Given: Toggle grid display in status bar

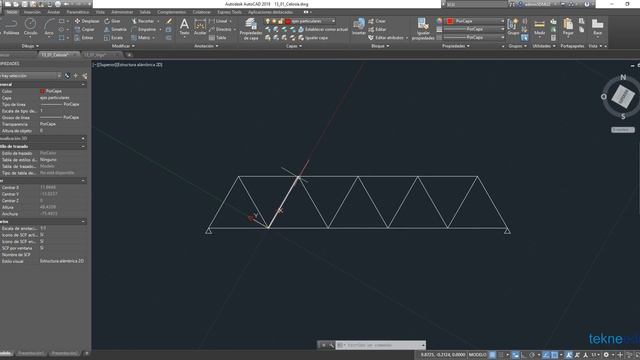Looking at the screenshot, I should [x=493, y=355].
